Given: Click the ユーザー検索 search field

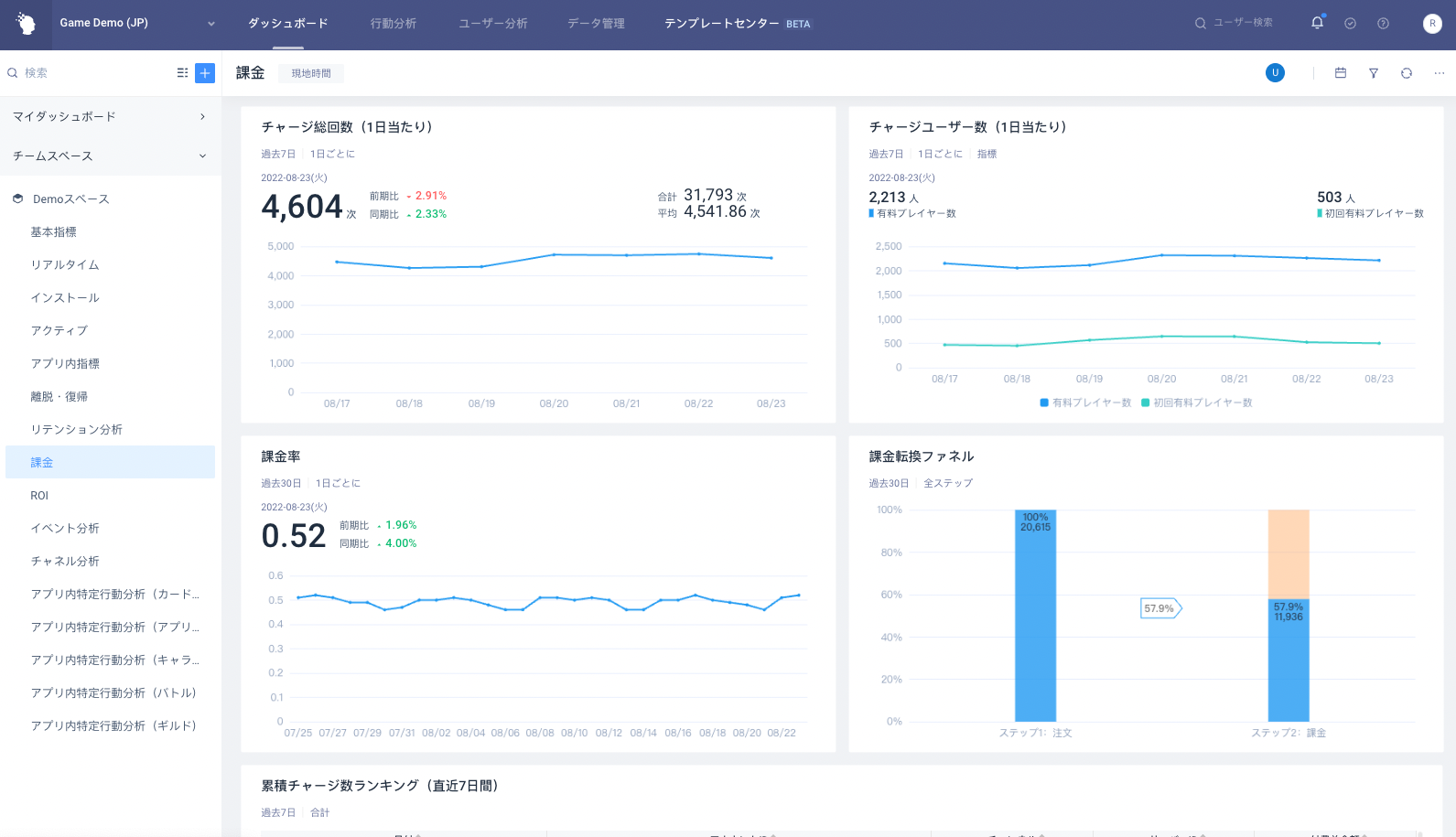Looking at the screenshot, I should [1235, 23].
